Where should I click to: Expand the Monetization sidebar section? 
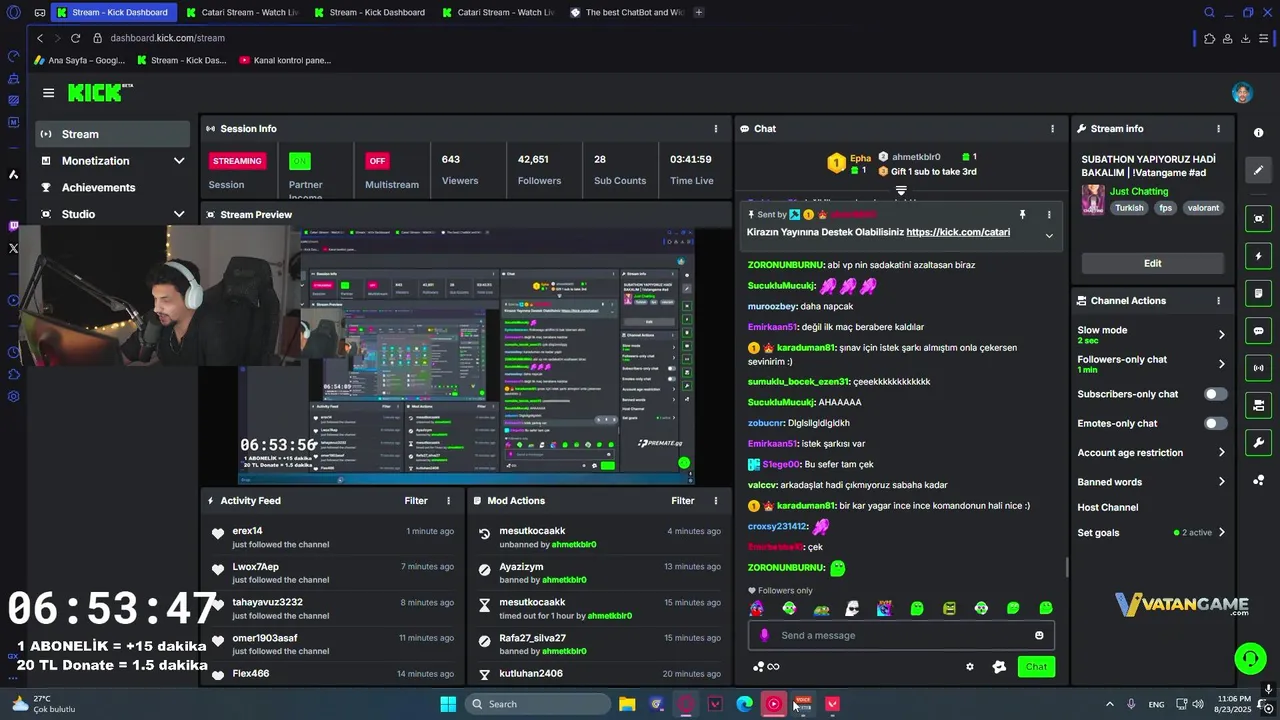click(179, 161)
